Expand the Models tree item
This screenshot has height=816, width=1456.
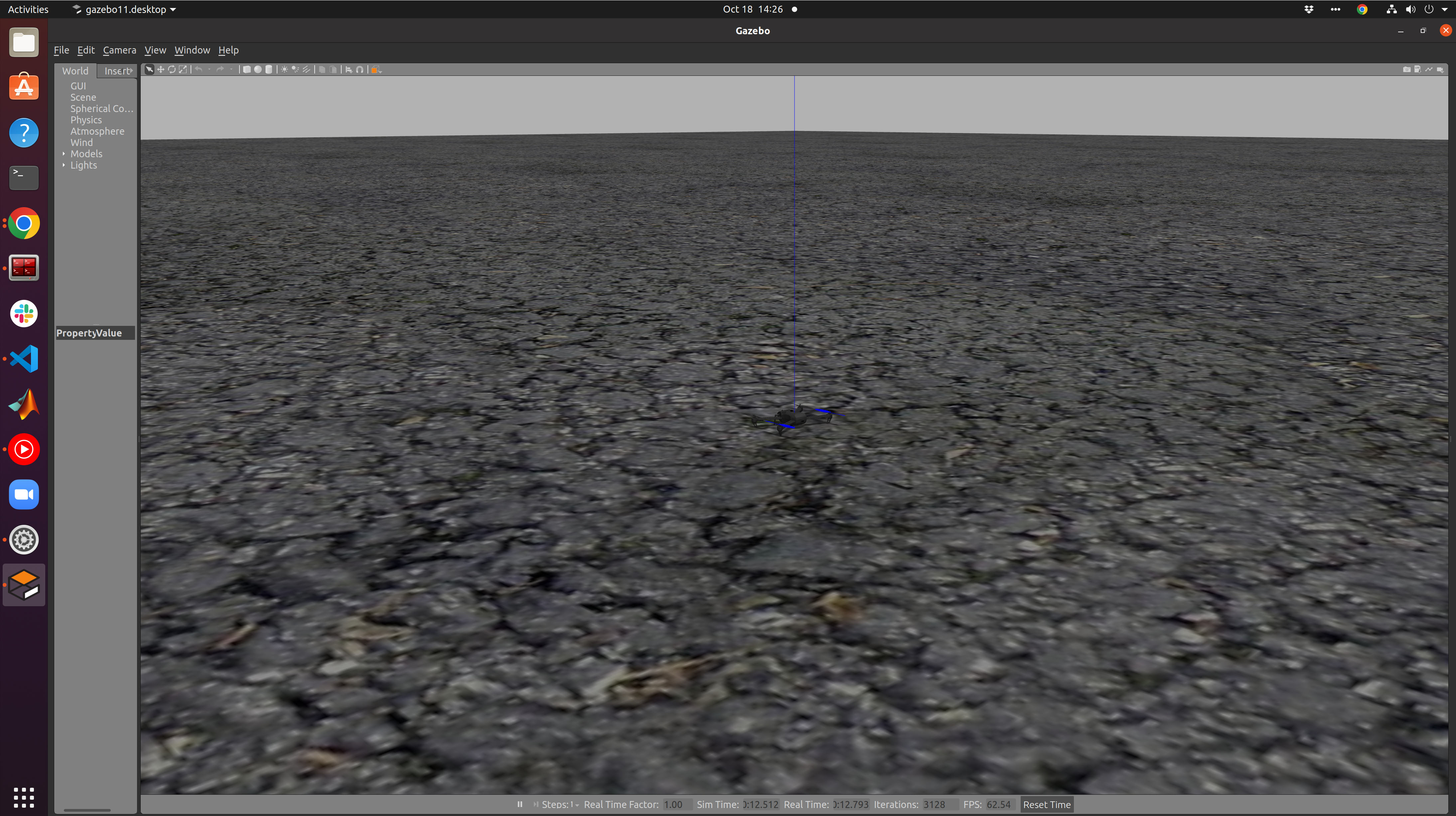[63, 153]
